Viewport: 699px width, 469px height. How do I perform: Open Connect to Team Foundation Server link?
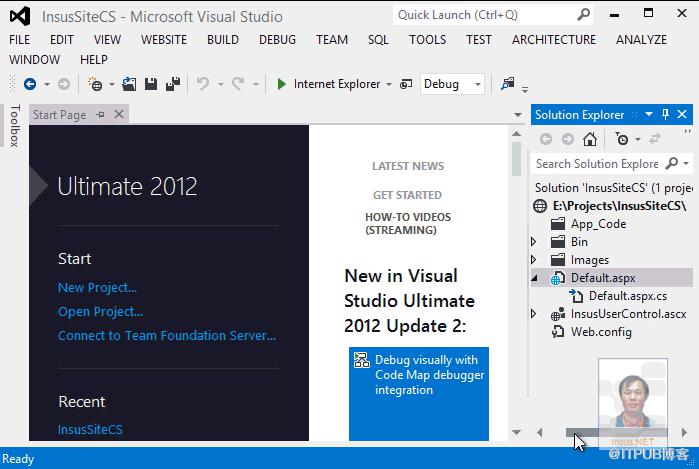(167, 335)
